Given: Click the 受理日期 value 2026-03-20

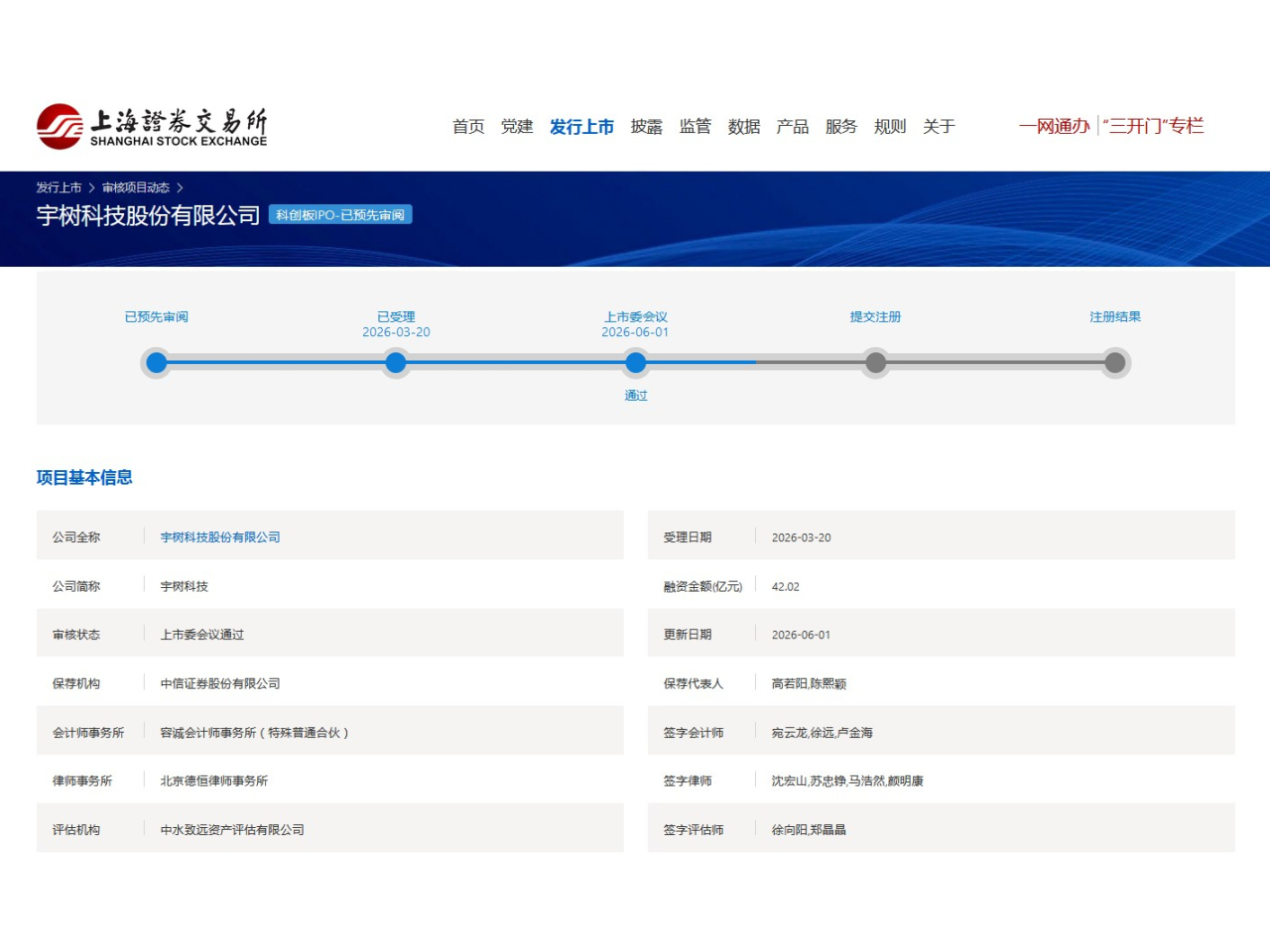Looking at the screenshot, I should coord(802,537).
